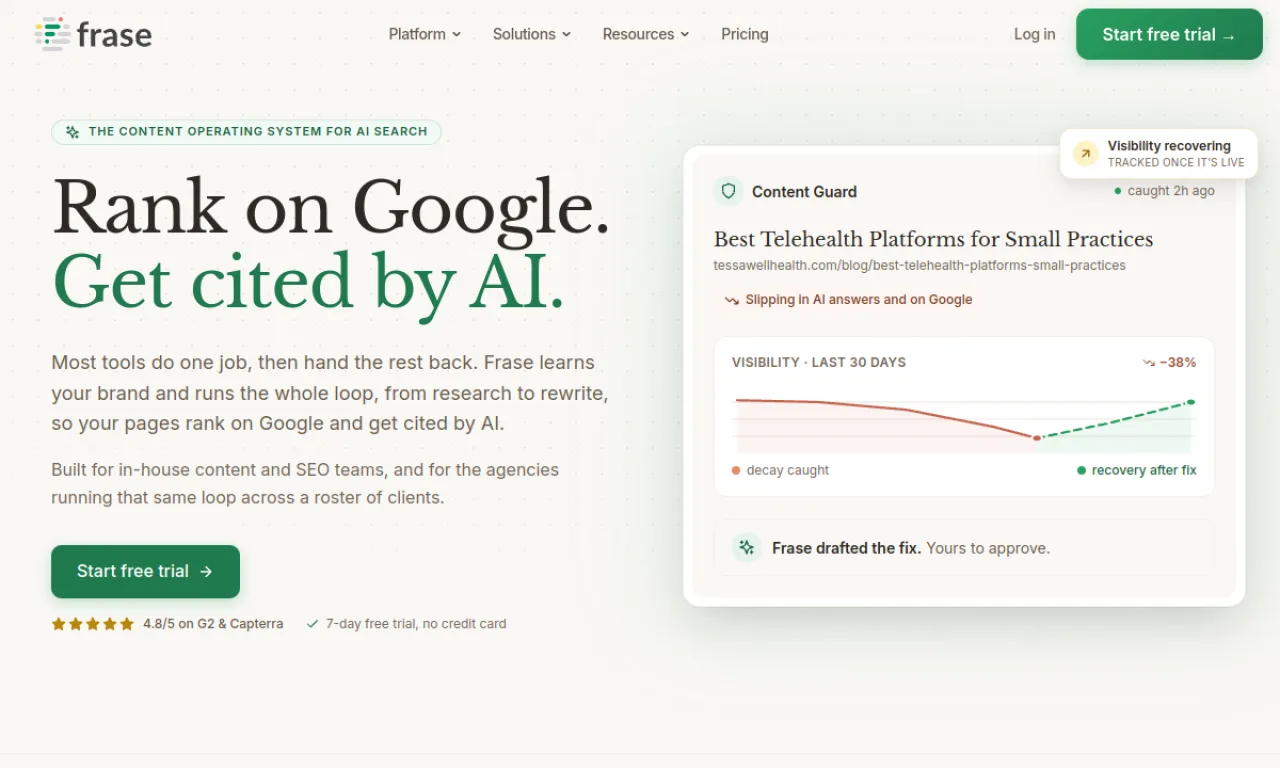The height and width of the screenshot is (768, 1280).
Task: Expand the Solutions menu
Action: click(x=532, y=34)
